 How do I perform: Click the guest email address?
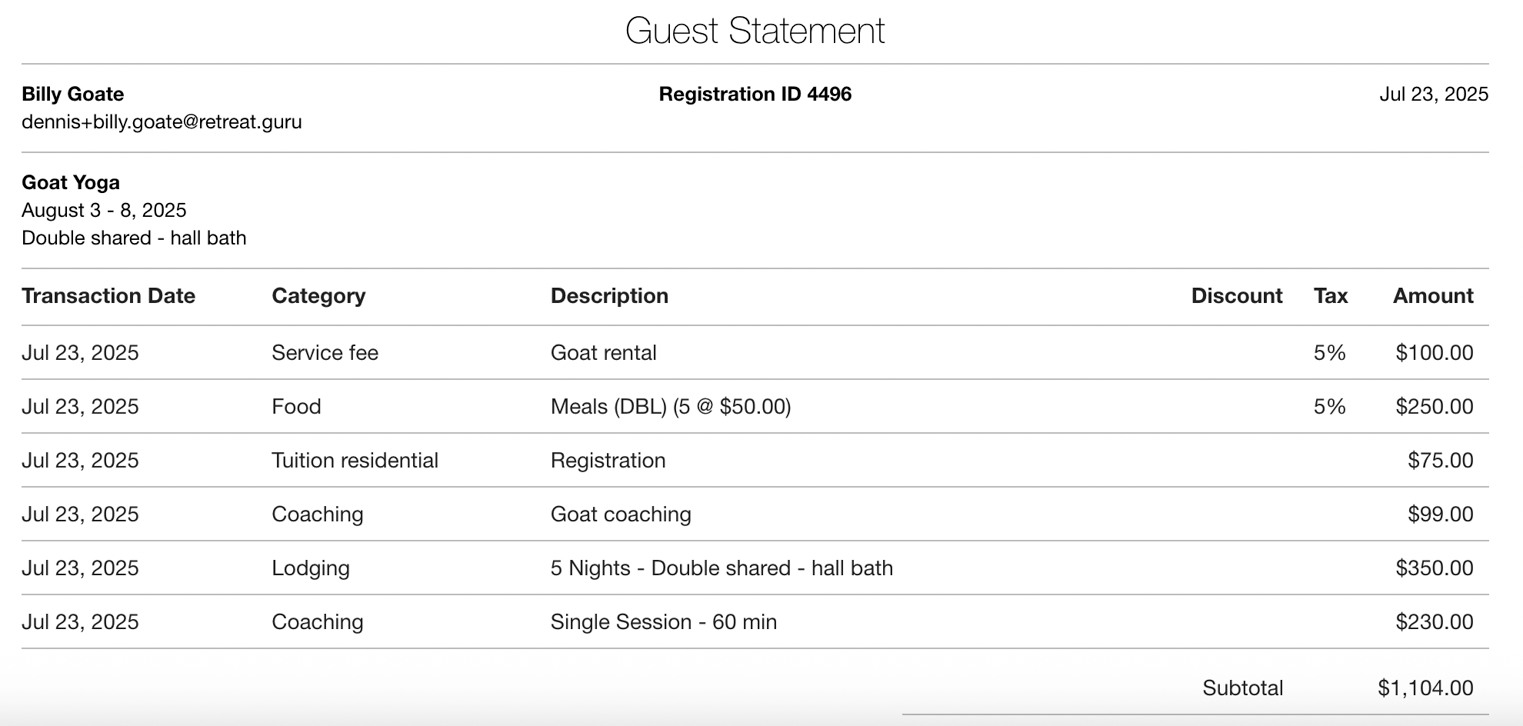(x=161, y=122)
